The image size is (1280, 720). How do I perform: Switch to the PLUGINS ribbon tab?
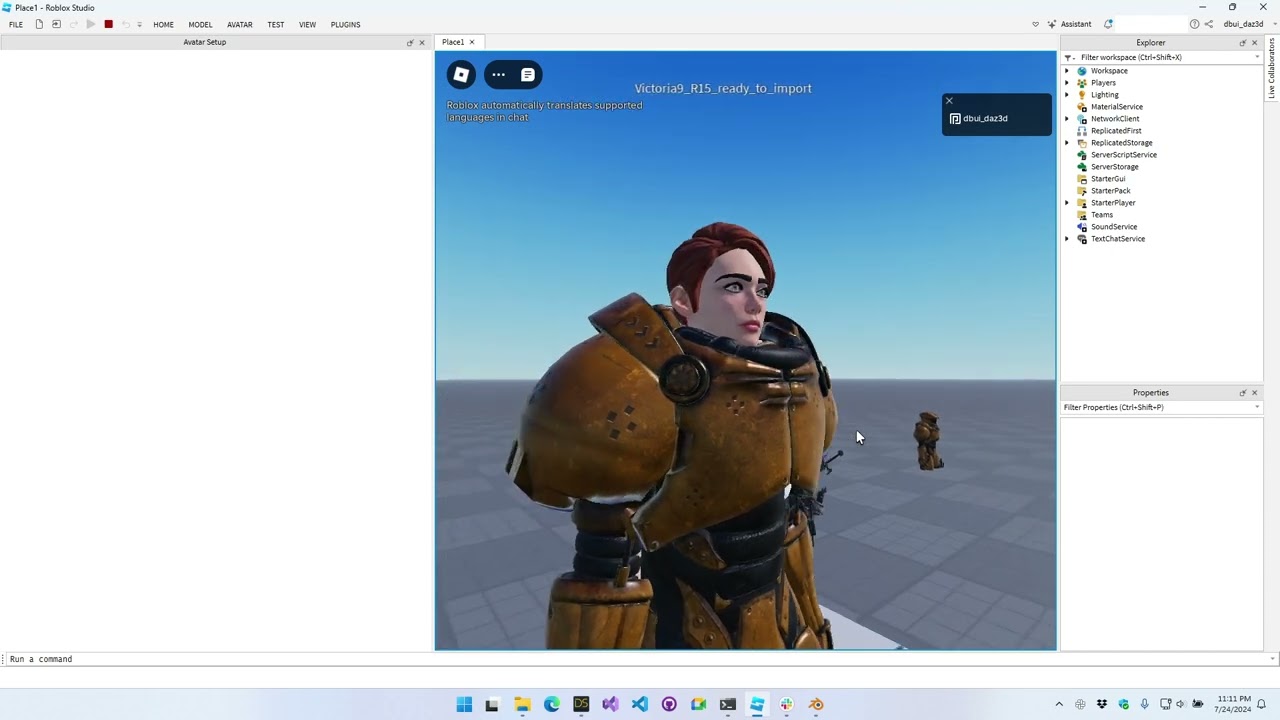[x=345, y=24]
